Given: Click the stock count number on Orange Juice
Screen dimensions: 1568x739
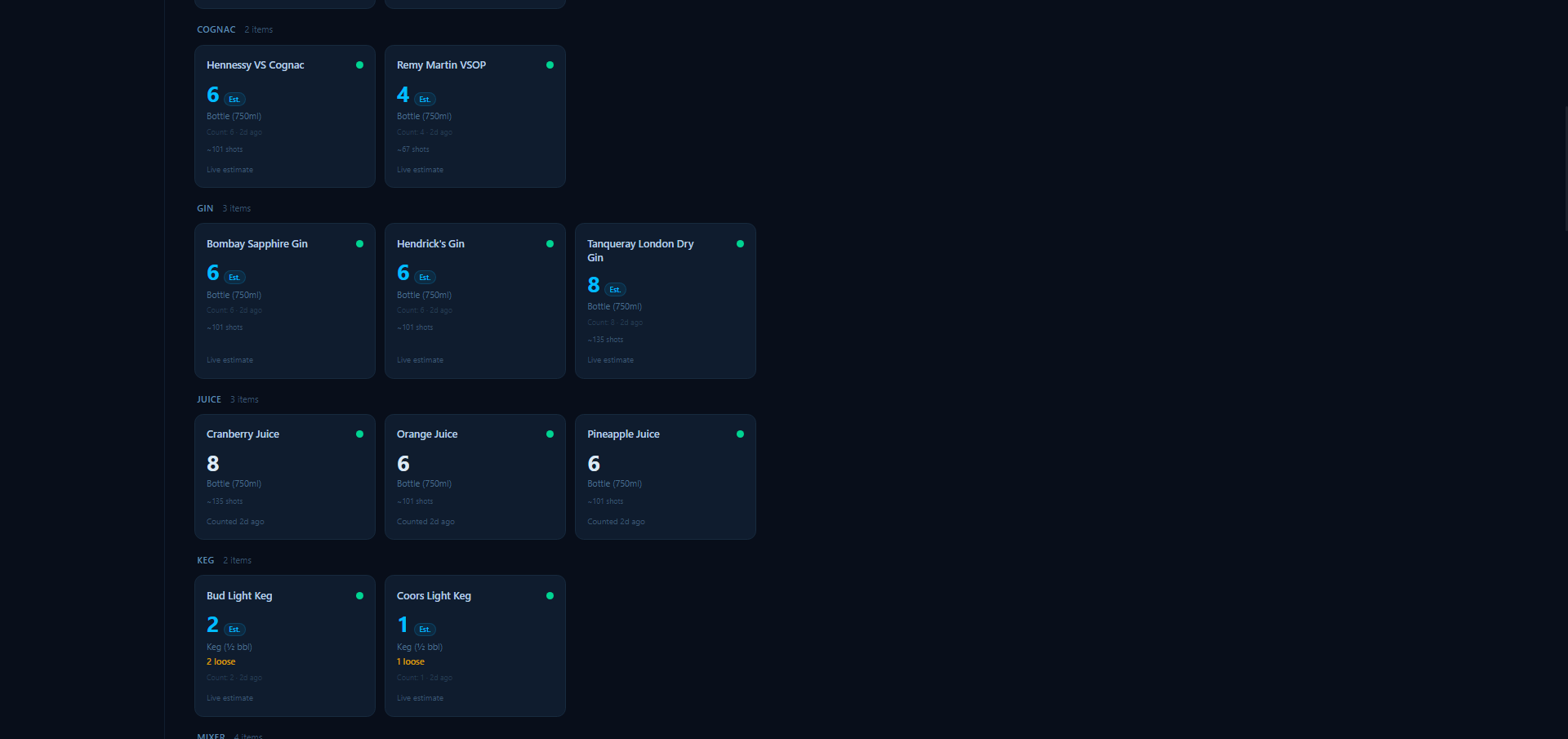Looking at the screenshot, I should tap(403, 463).
